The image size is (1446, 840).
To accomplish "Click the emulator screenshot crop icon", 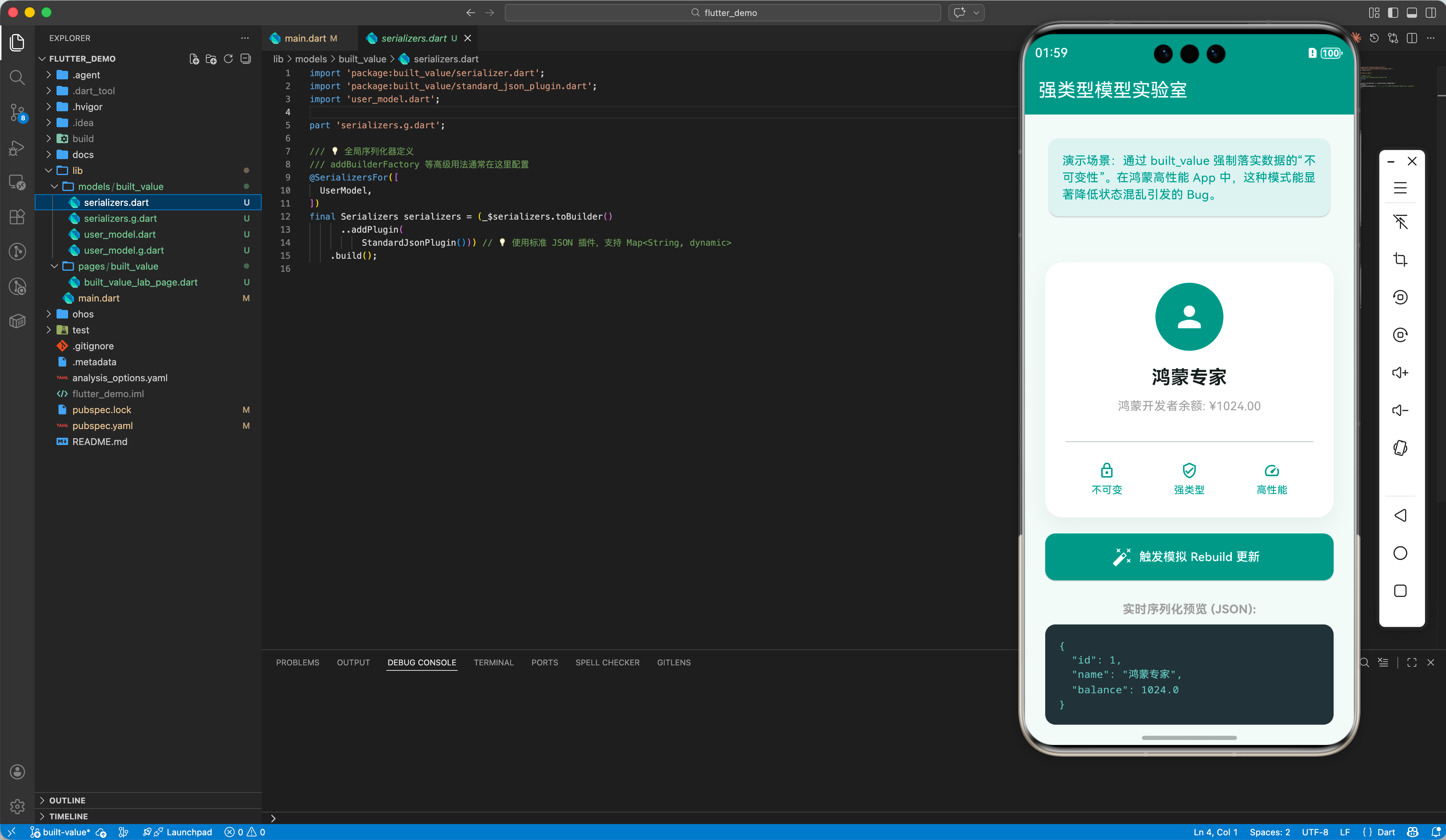I will tap(1400, 259).
